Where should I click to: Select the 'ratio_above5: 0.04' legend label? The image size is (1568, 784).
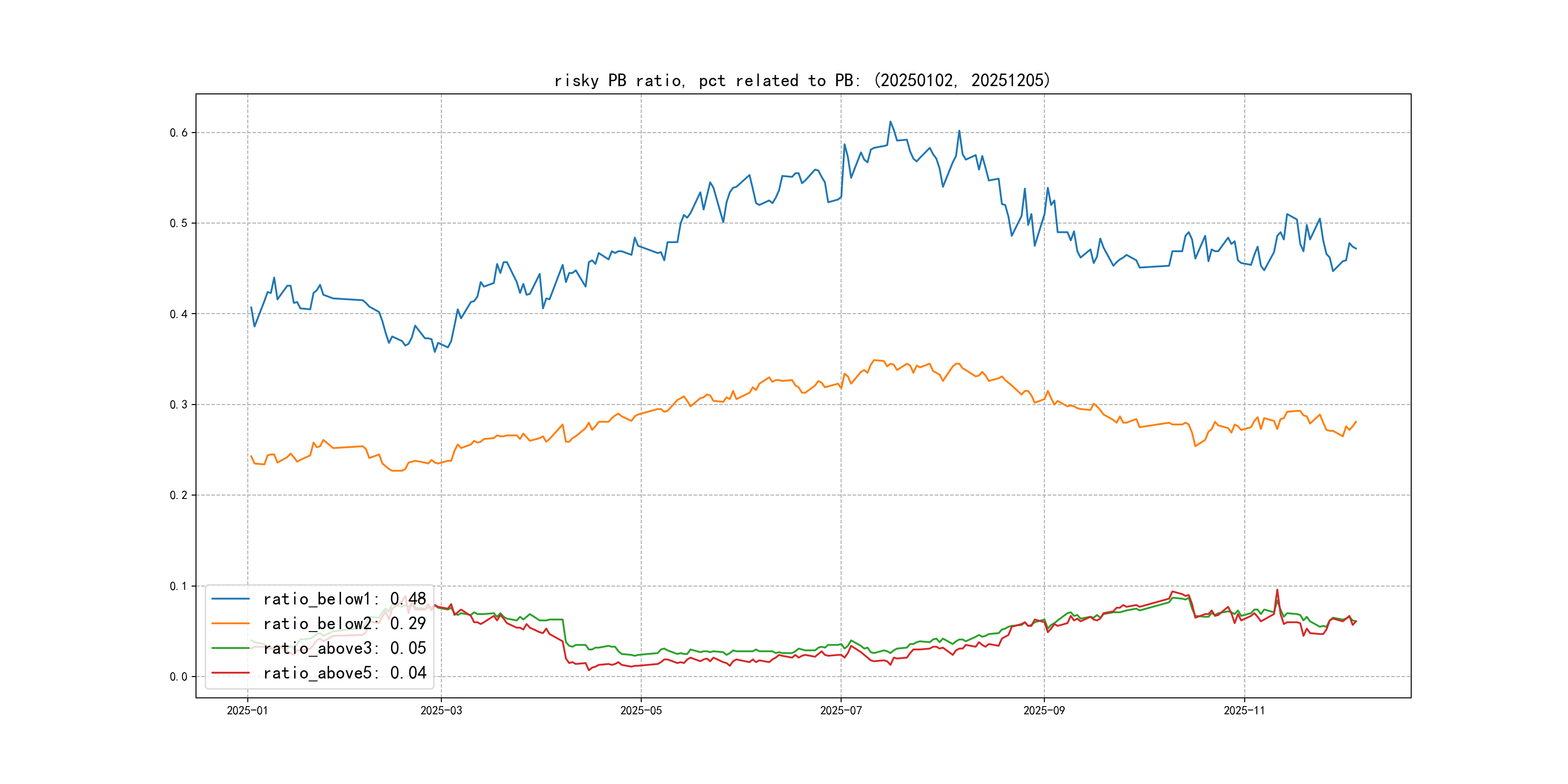point(345,673)
